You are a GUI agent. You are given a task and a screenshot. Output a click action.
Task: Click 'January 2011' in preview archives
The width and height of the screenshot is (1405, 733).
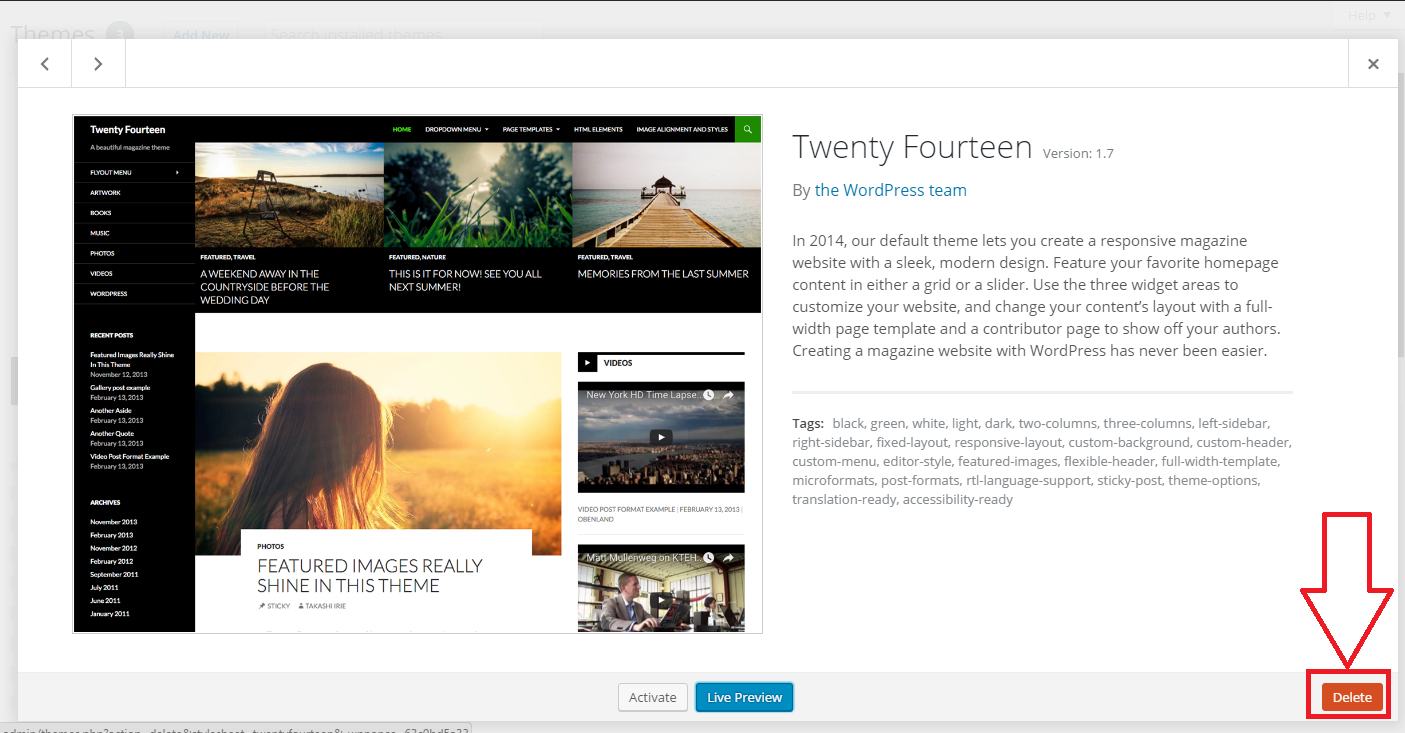click(110, 614)
